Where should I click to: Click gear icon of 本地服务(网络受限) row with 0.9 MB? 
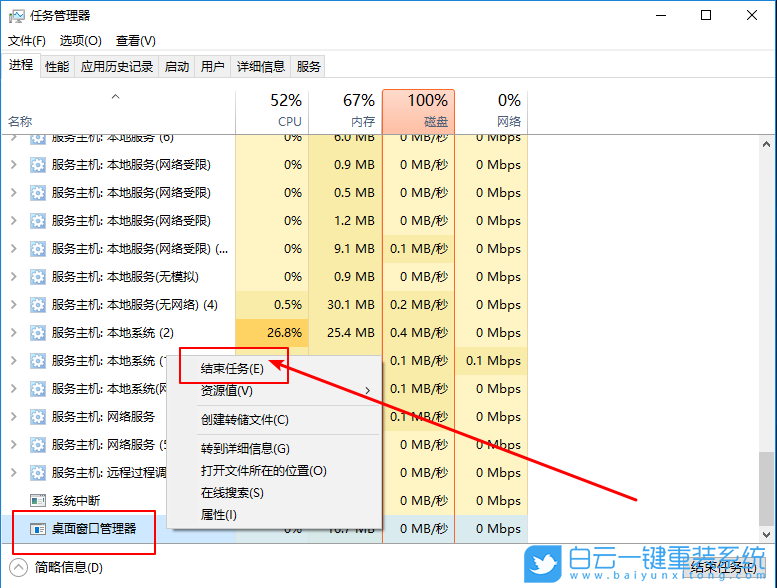pos(38,165)
